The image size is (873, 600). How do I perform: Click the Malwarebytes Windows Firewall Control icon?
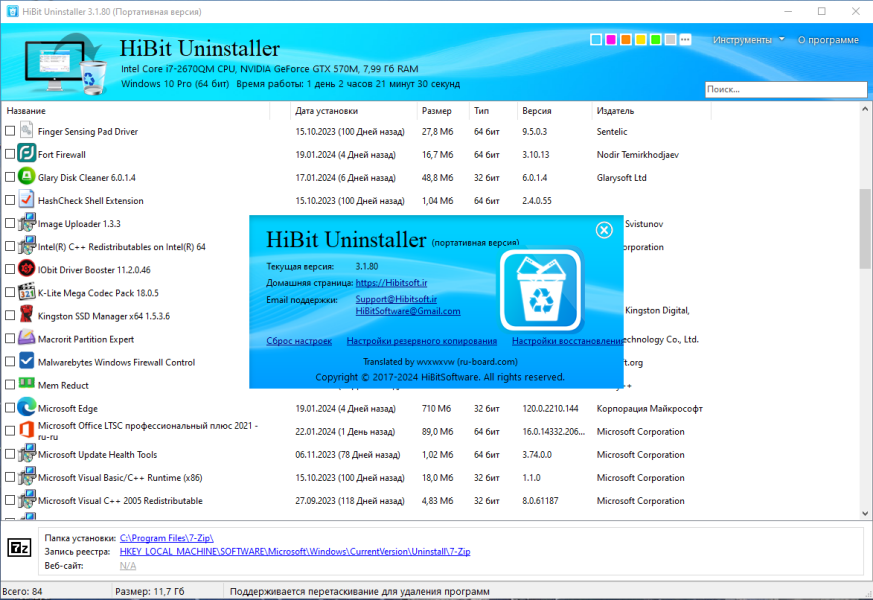(26, 361)
